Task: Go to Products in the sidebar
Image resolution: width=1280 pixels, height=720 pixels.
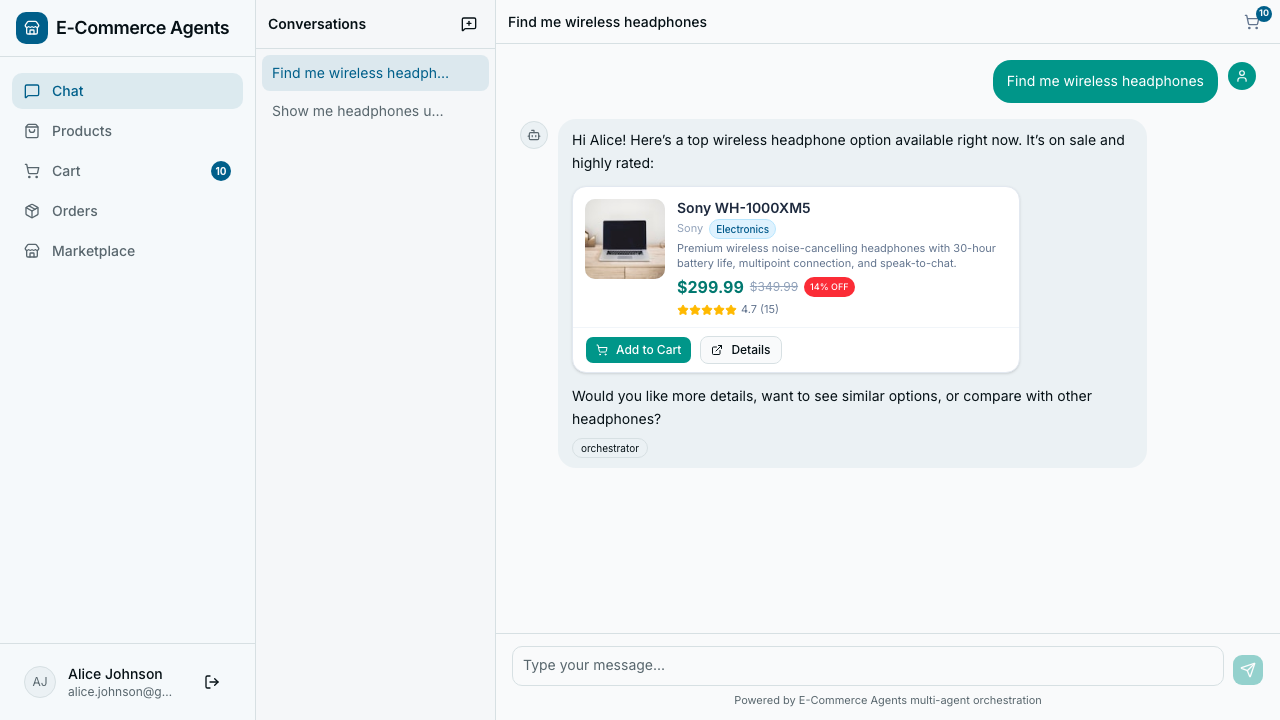Action: [127, 131]
